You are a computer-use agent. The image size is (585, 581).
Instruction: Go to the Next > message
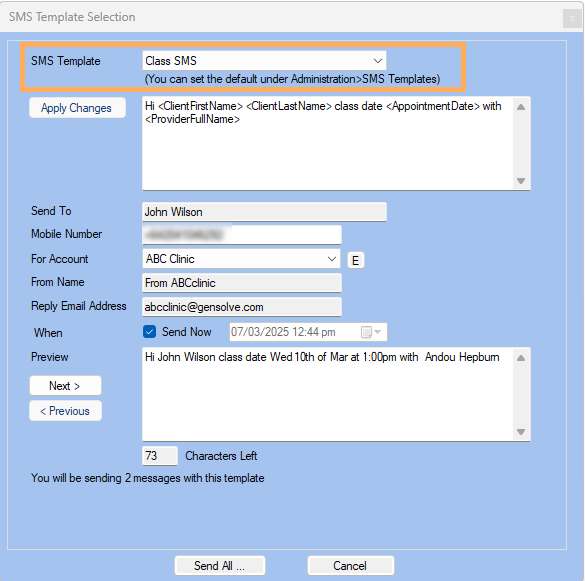(x=65, y=386)
